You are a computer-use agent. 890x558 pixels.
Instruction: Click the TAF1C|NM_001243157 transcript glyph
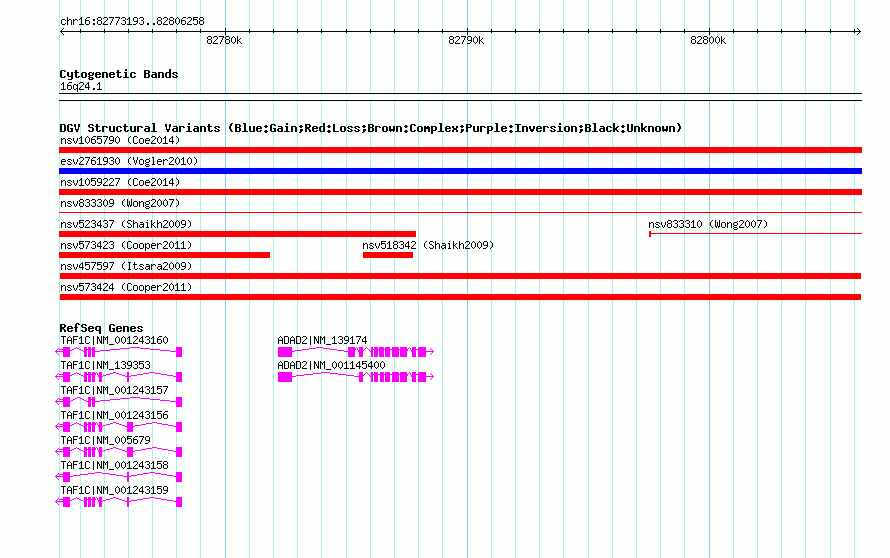[x=119, y=402]
